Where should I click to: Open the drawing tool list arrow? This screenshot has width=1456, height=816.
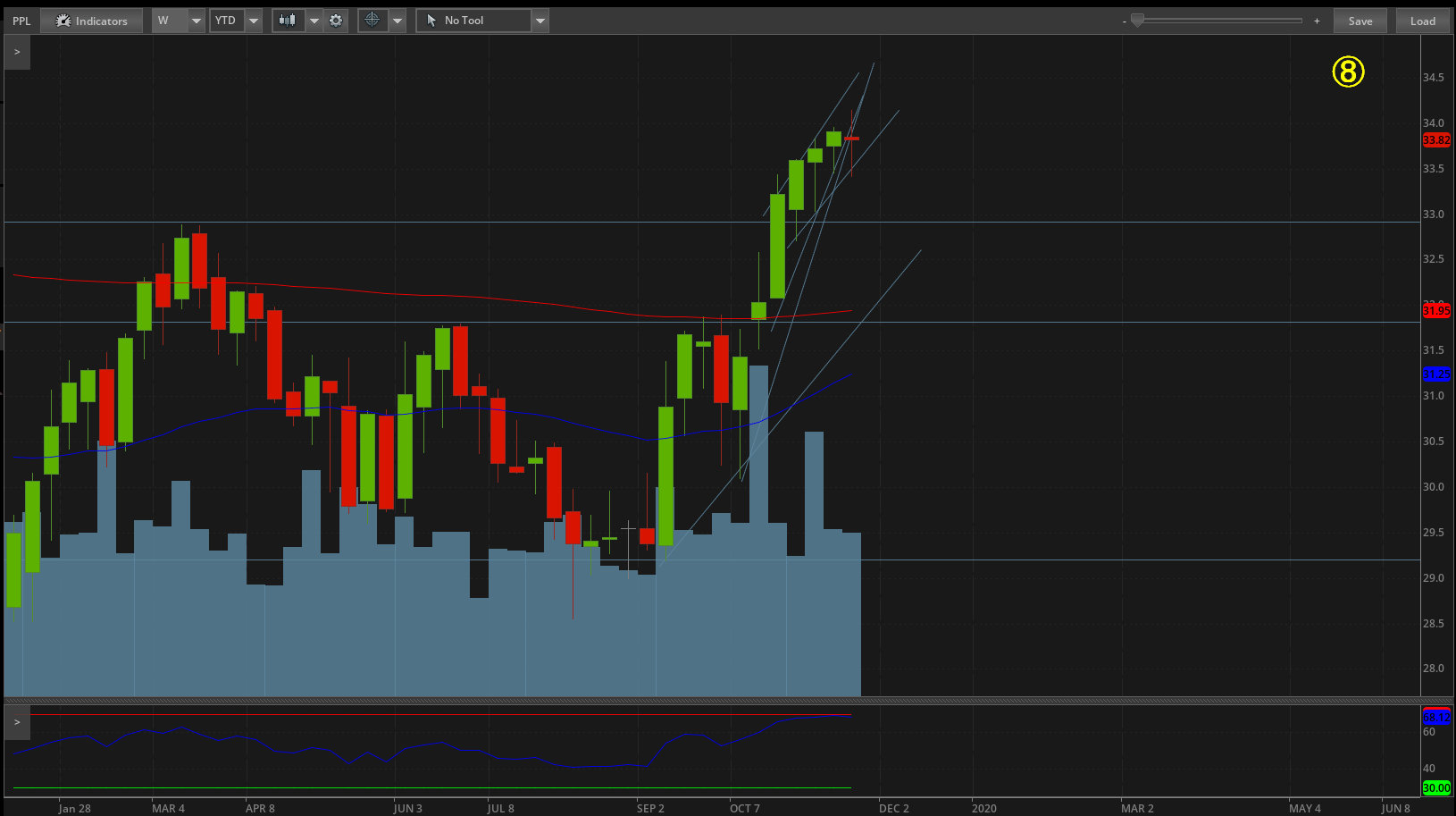(540, 21)
